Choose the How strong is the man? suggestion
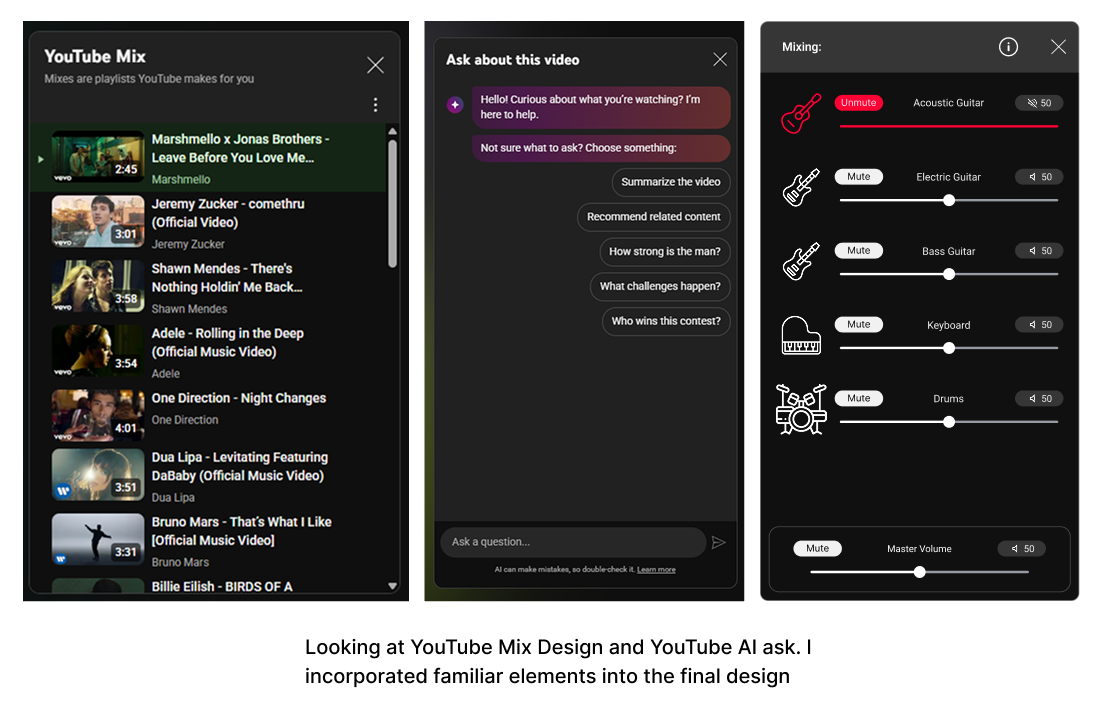 [x=665, y=252]
